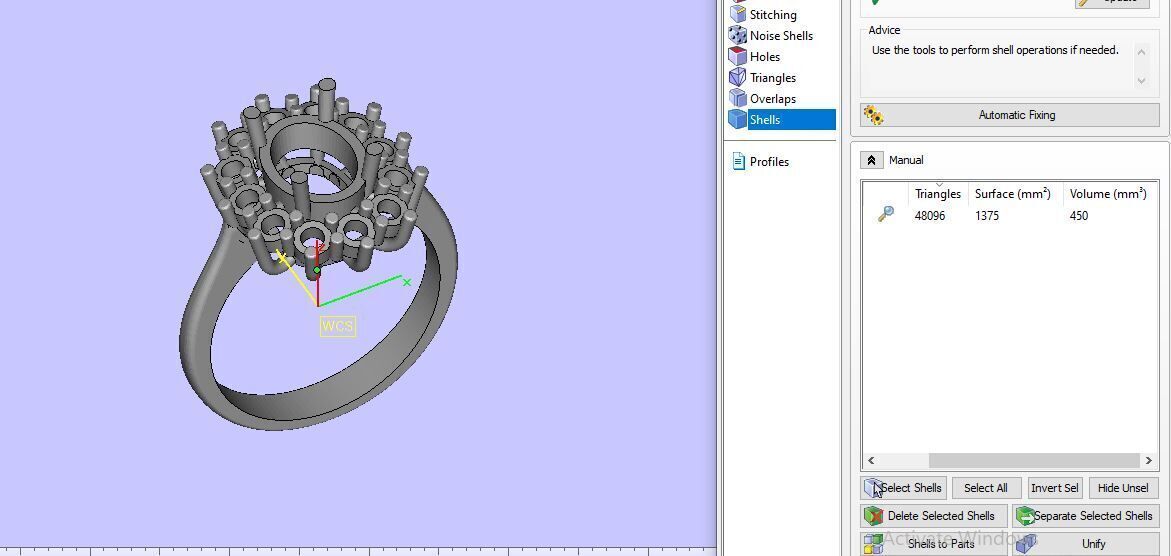Sort the shell list by Triangles
This screenshot has height=556, width=1171.
(x=938, y=194)
